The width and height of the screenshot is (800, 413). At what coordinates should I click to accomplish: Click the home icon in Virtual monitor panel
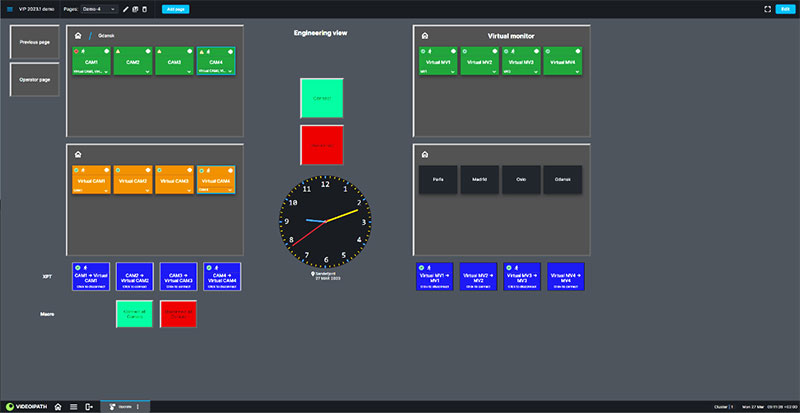[x=425, y=34]
